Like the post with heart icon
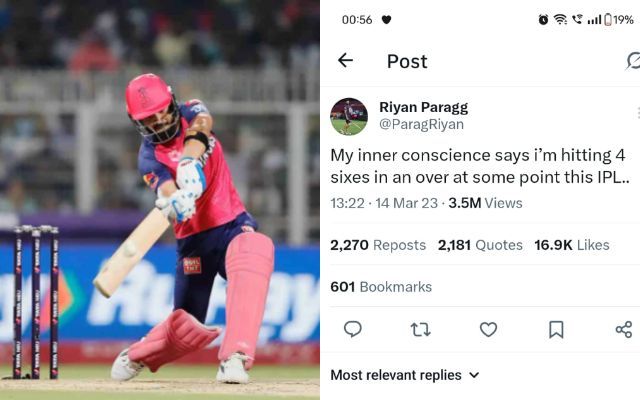Screen dimensions: 640x400 (488, 329)
